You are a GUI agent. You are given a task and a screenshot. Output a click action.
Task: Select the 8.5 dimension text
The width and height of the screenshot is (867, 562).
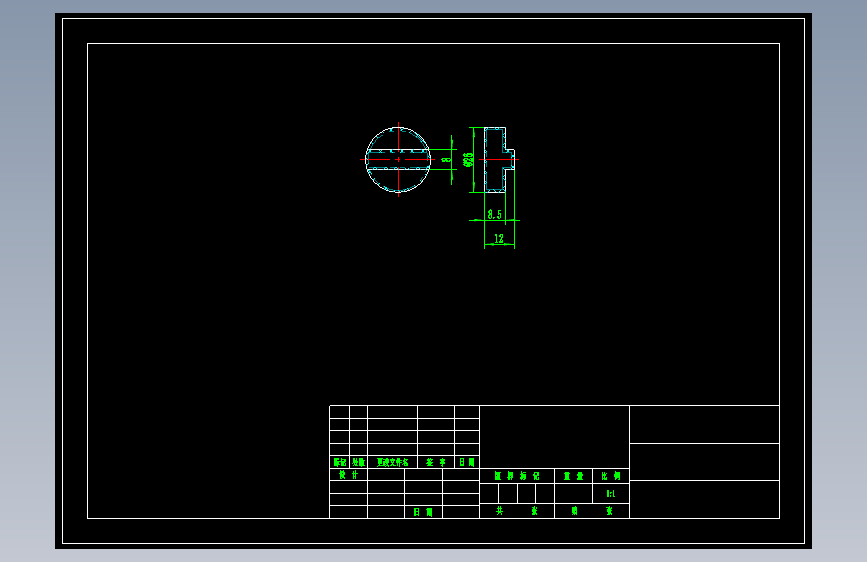pyautogui.click(x=495, y=214)
